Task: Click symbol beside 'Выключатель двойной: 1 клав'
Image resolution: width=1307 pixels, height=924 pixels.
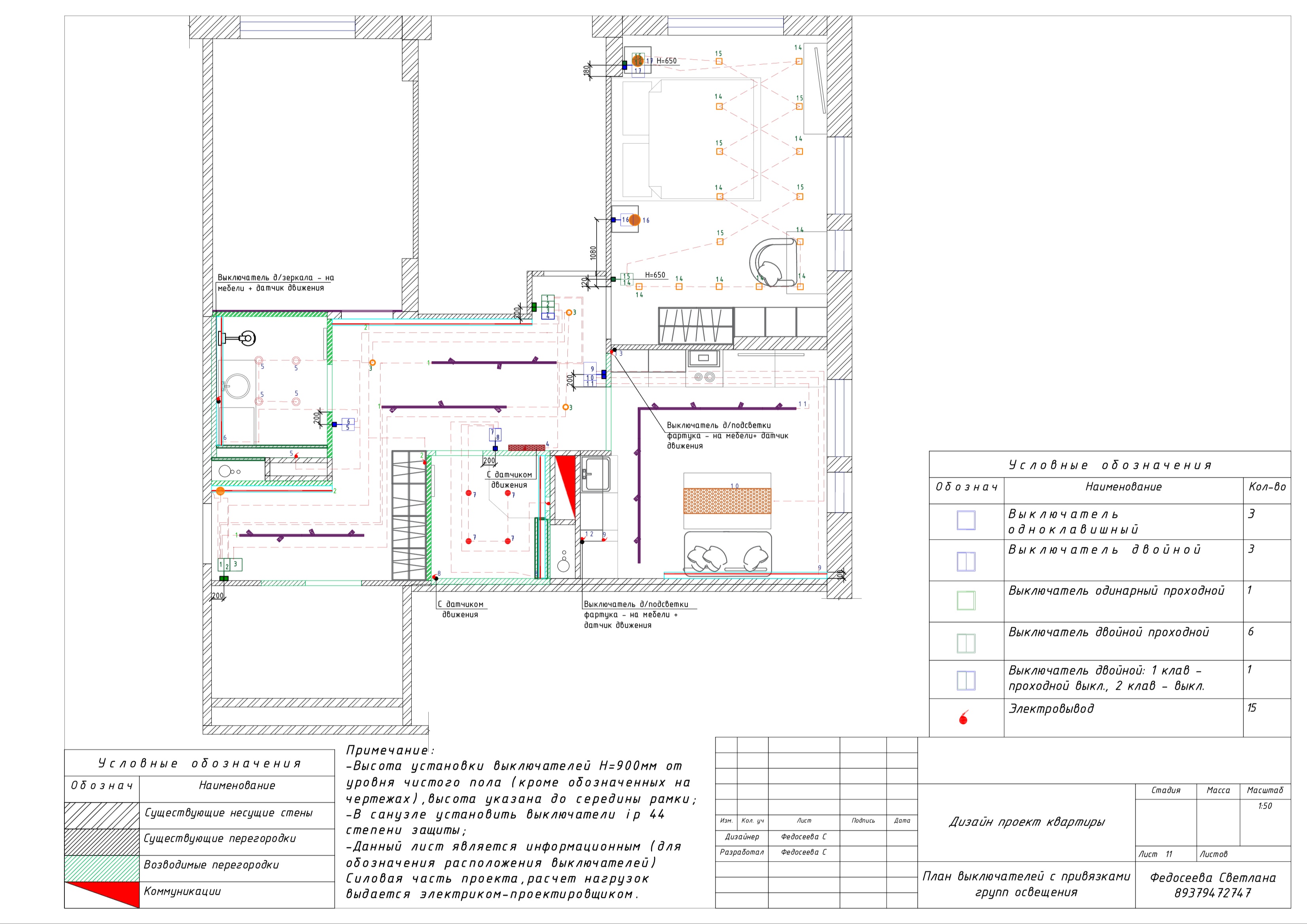Action: pos(966,680)
